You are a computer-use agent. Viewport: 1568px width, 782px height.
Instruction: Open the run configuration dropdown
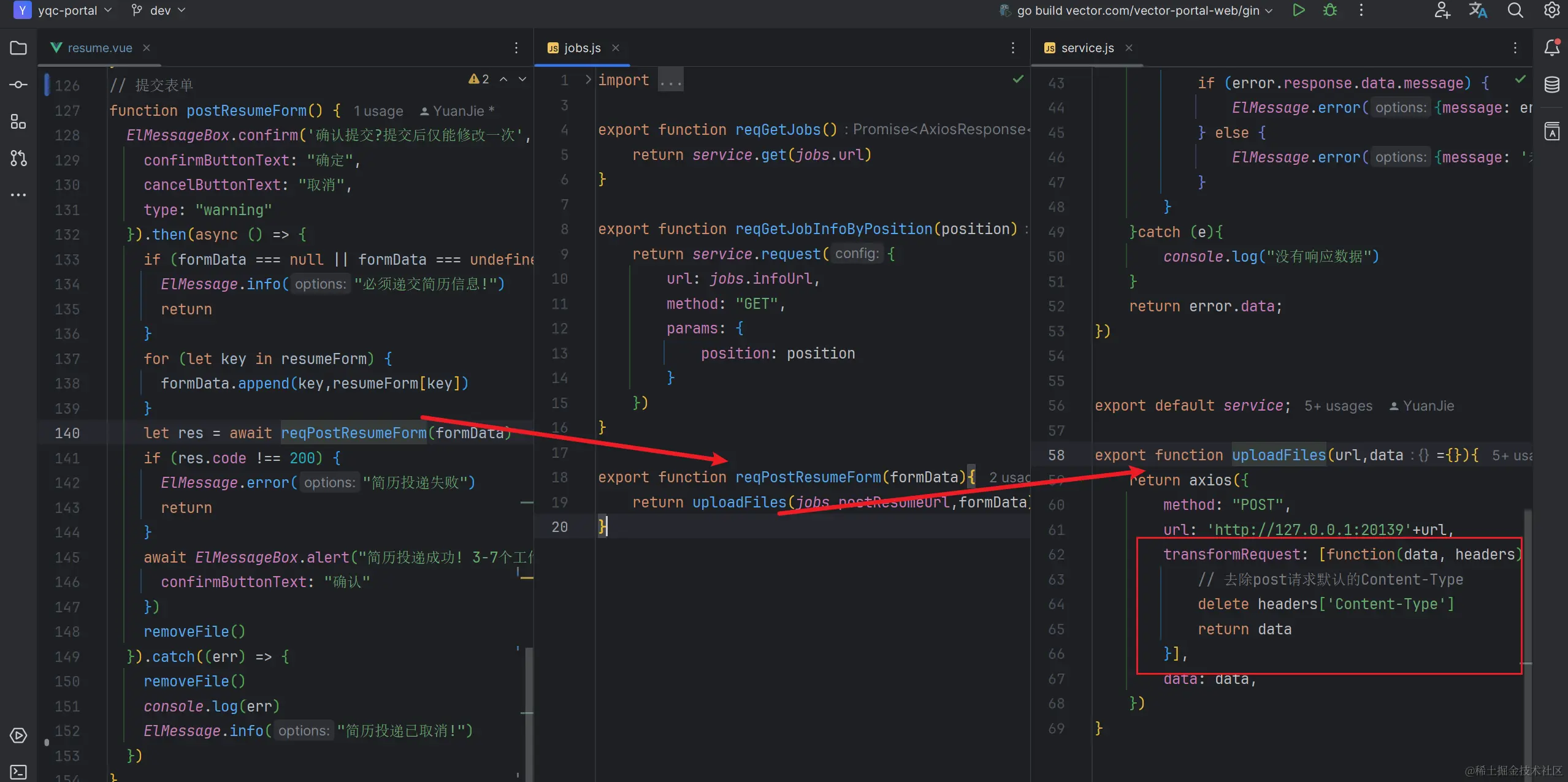tap(1136, 10)
